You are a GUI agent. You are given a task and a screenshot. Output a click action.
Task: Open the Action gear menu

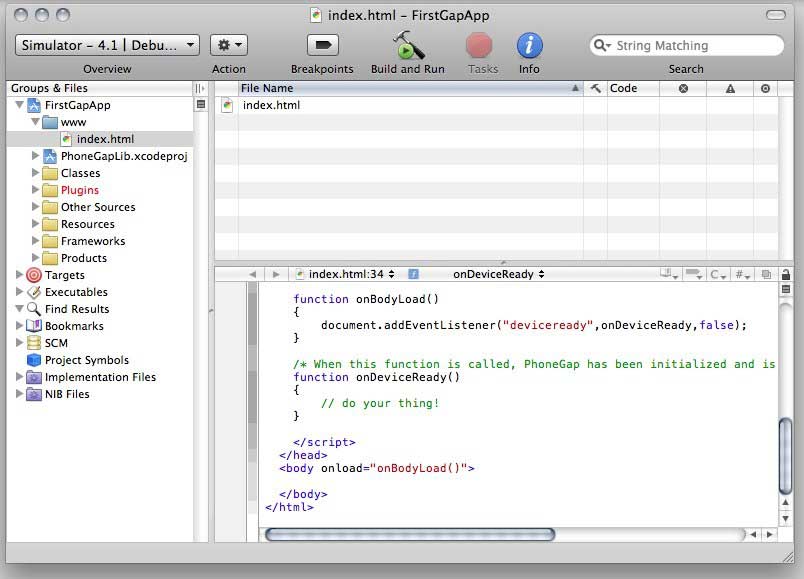[x=228, y=45]
